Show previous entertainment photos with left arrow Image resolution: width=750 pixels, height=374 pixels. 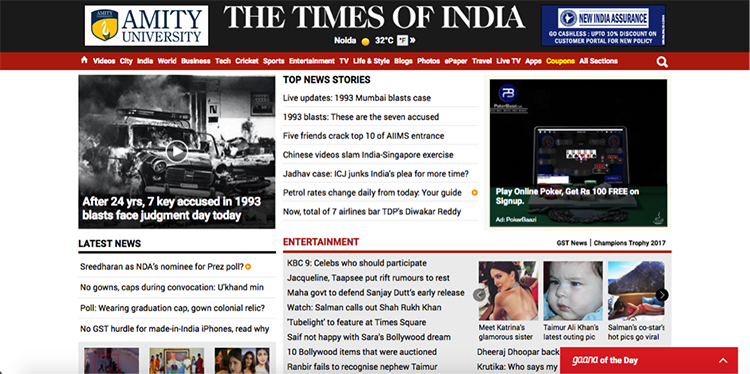[x=479, y=295]
